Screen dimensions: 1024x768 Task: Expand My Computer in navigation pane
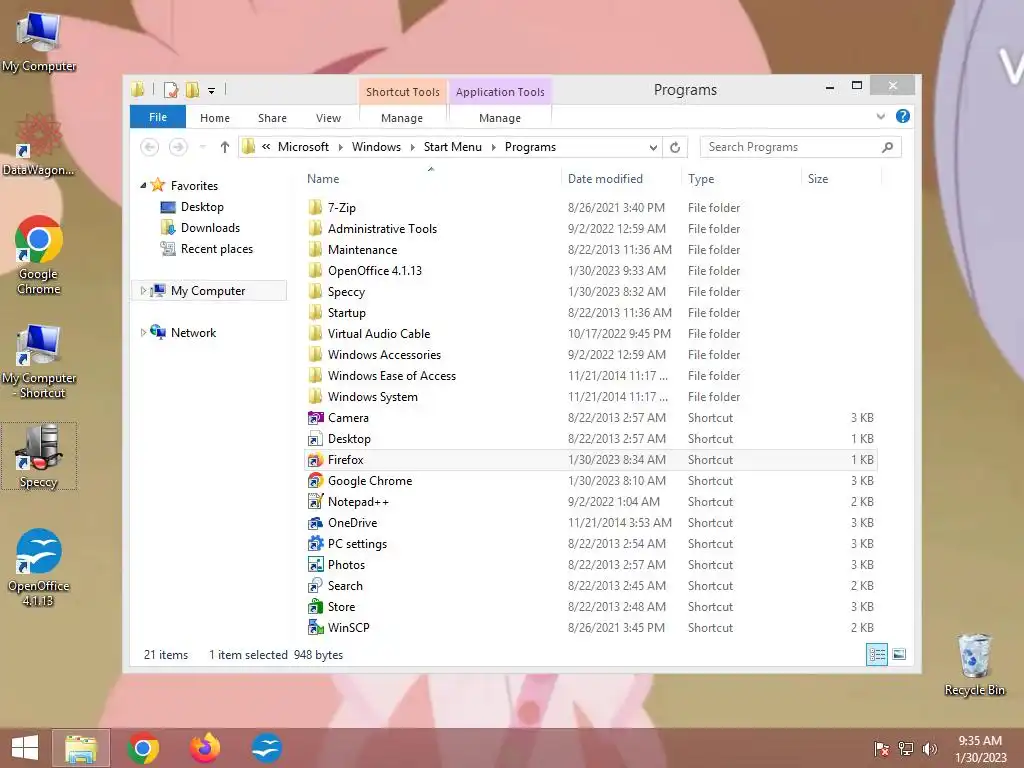143,291
